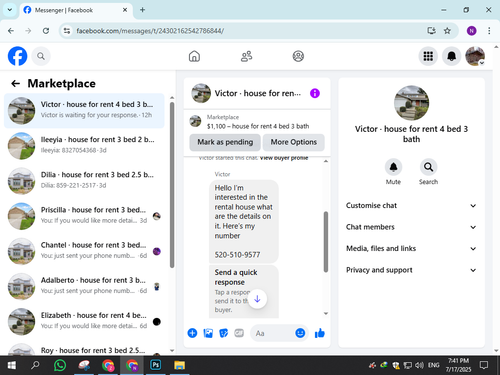This screenshot has height=375, width=500.
Task: Choose a sticker icon in composer
Action: click(x=224, y=333)
